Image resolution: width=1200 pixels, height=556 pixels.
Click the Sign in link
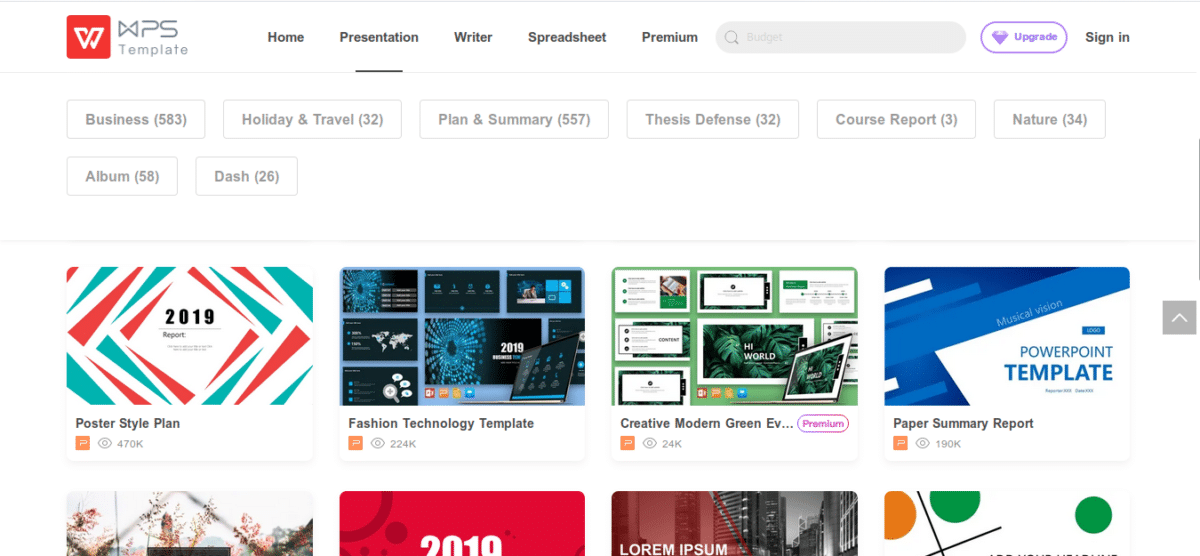1107,37
